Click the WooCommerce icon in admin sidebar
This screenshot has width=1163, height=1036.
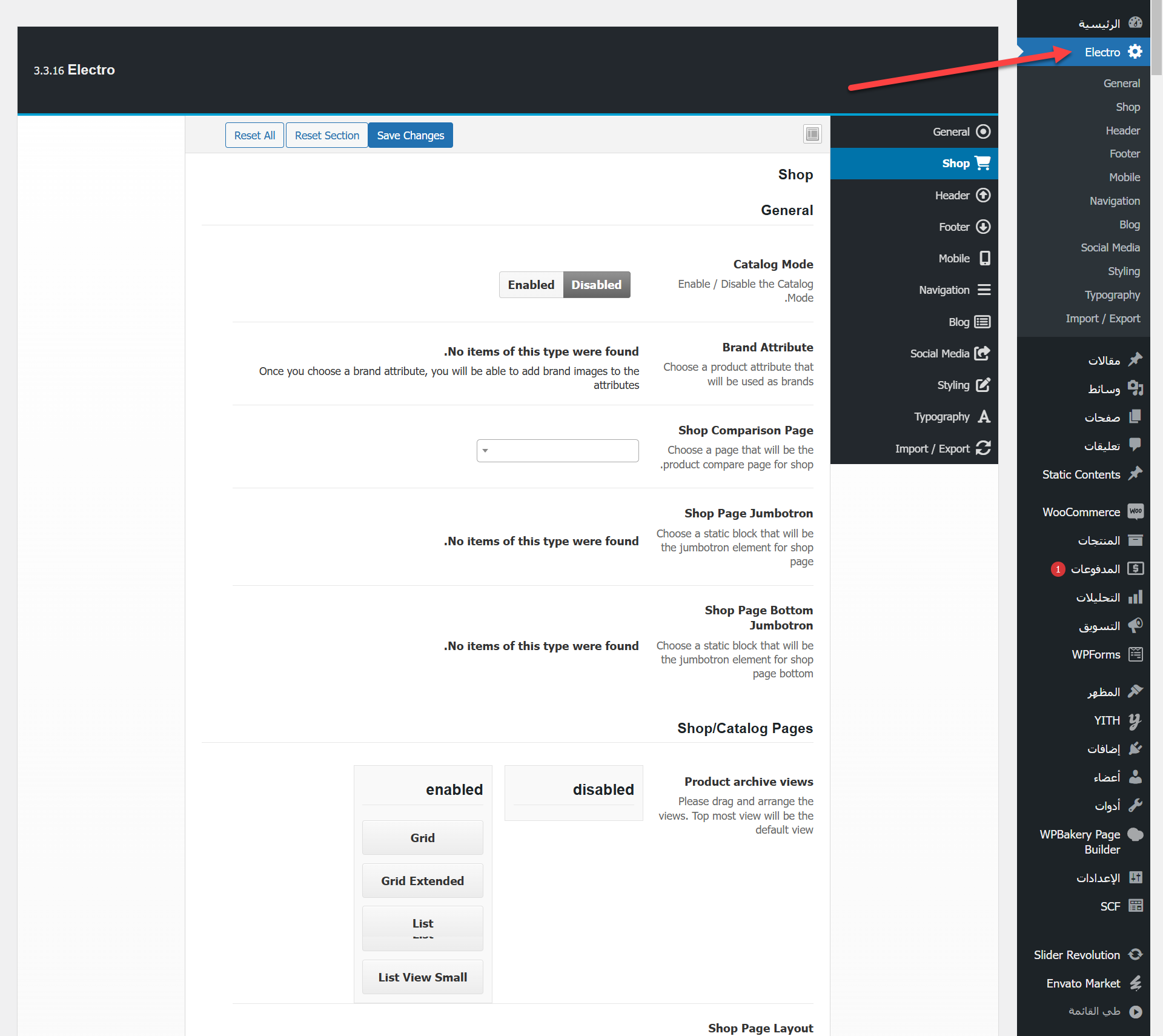pyautogui.click(x=1136, y=512)
